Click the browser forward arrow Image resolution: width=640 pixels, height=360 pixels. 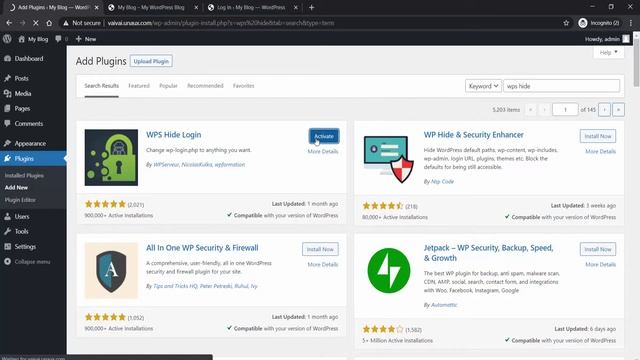point(22,23)
